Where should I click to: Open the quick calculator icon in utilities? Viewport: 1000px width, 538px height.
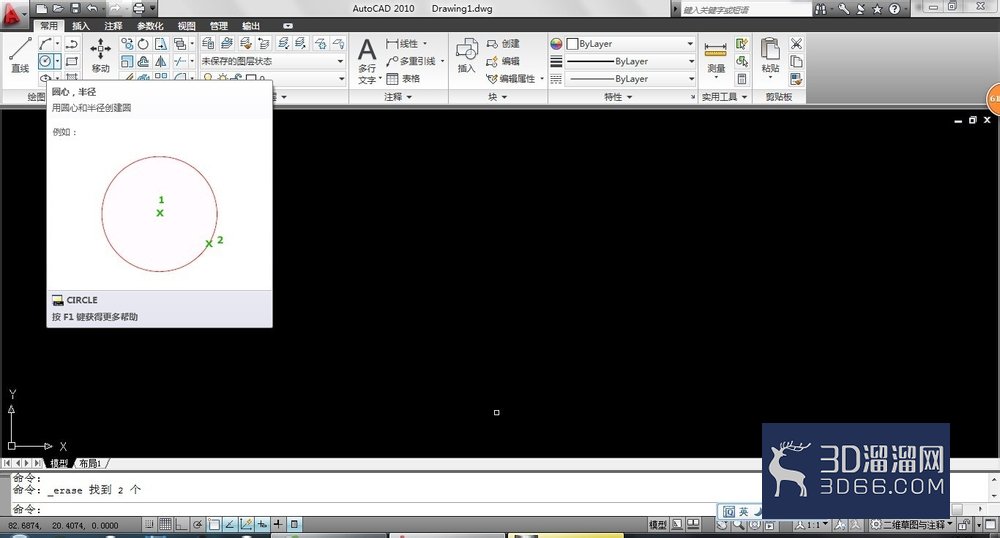pos(742,79)
